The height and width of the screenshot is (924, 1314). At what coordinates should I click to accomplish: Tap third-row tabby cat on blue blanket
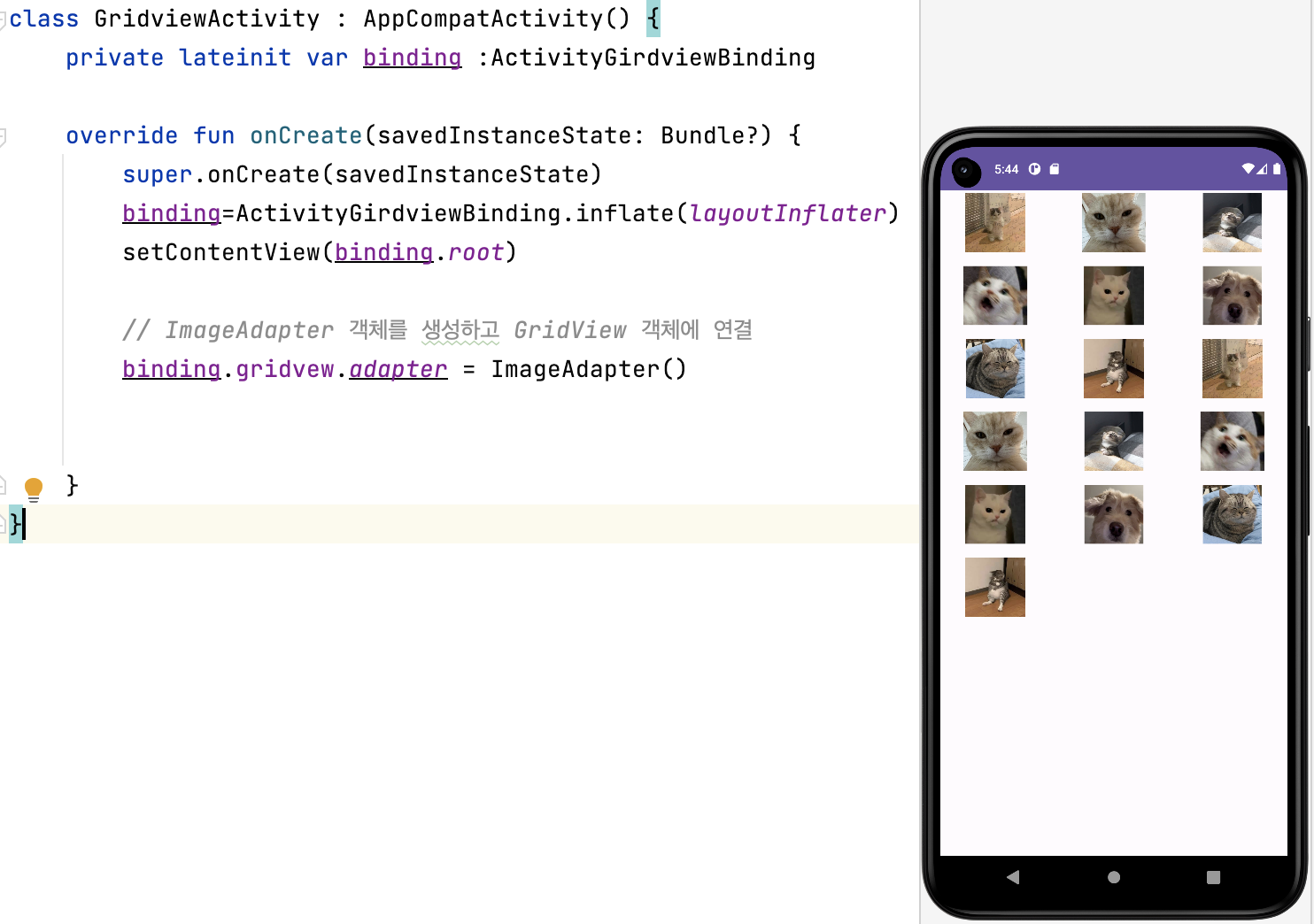[x=995, y=368]
